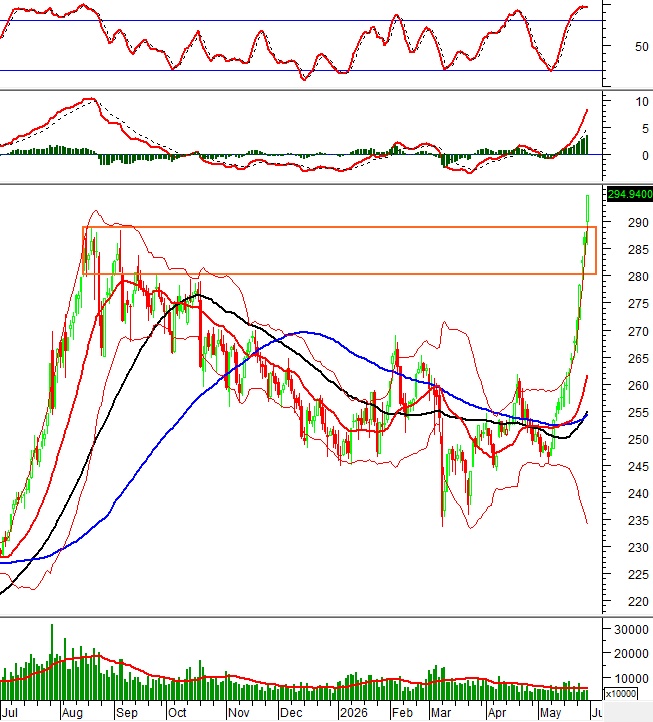Select the 235 price level label
The width and height of the screenshot is (653, 722).
638,521
